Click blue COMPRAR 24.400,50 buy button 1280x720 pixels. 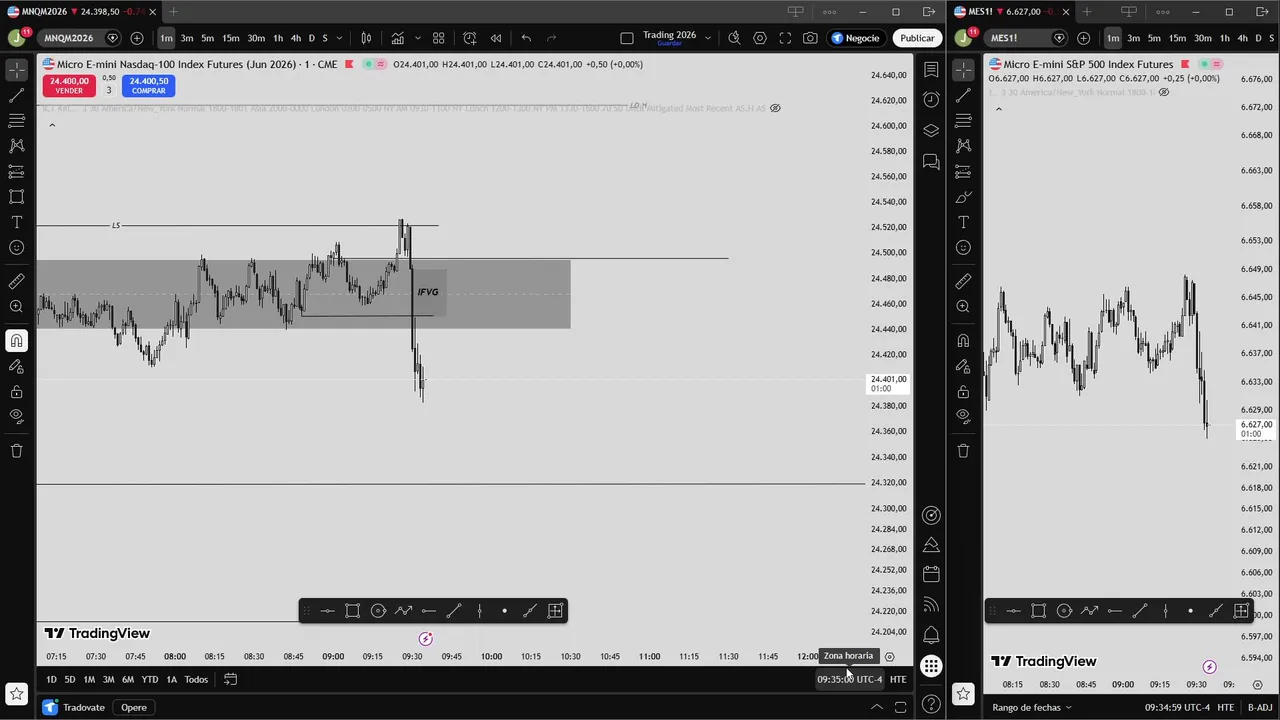point(148,86)
